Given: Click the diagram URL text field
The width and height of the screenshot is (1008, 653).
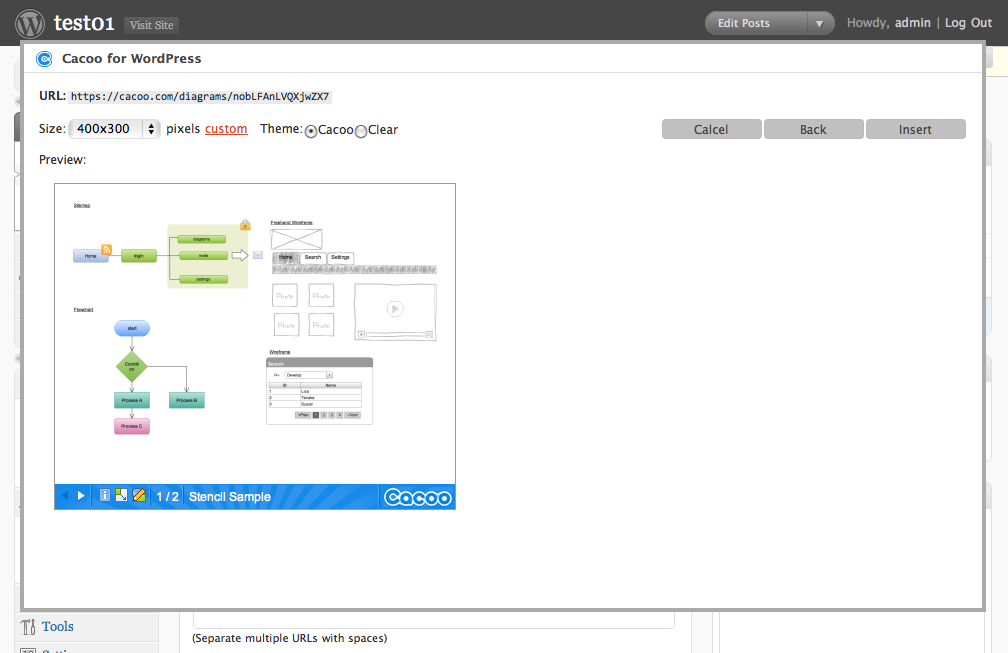Looking at the screenshot, I should coord(200,96).
